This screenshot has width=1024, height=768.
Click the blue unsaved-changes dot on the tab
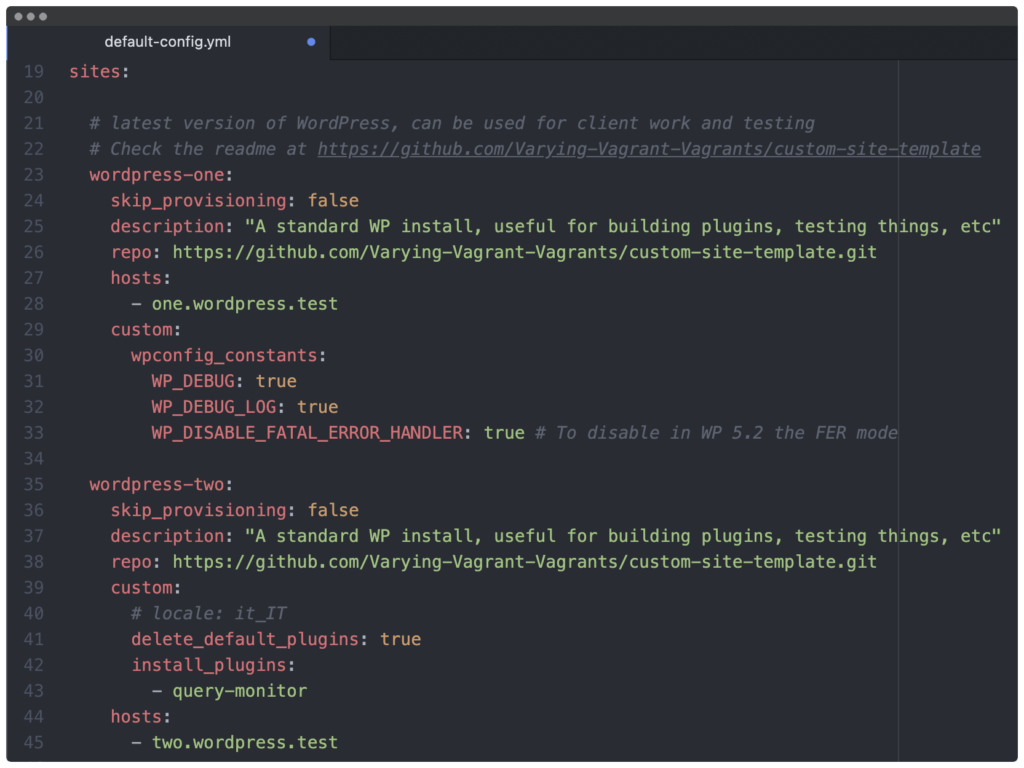(x=311, y=42)
